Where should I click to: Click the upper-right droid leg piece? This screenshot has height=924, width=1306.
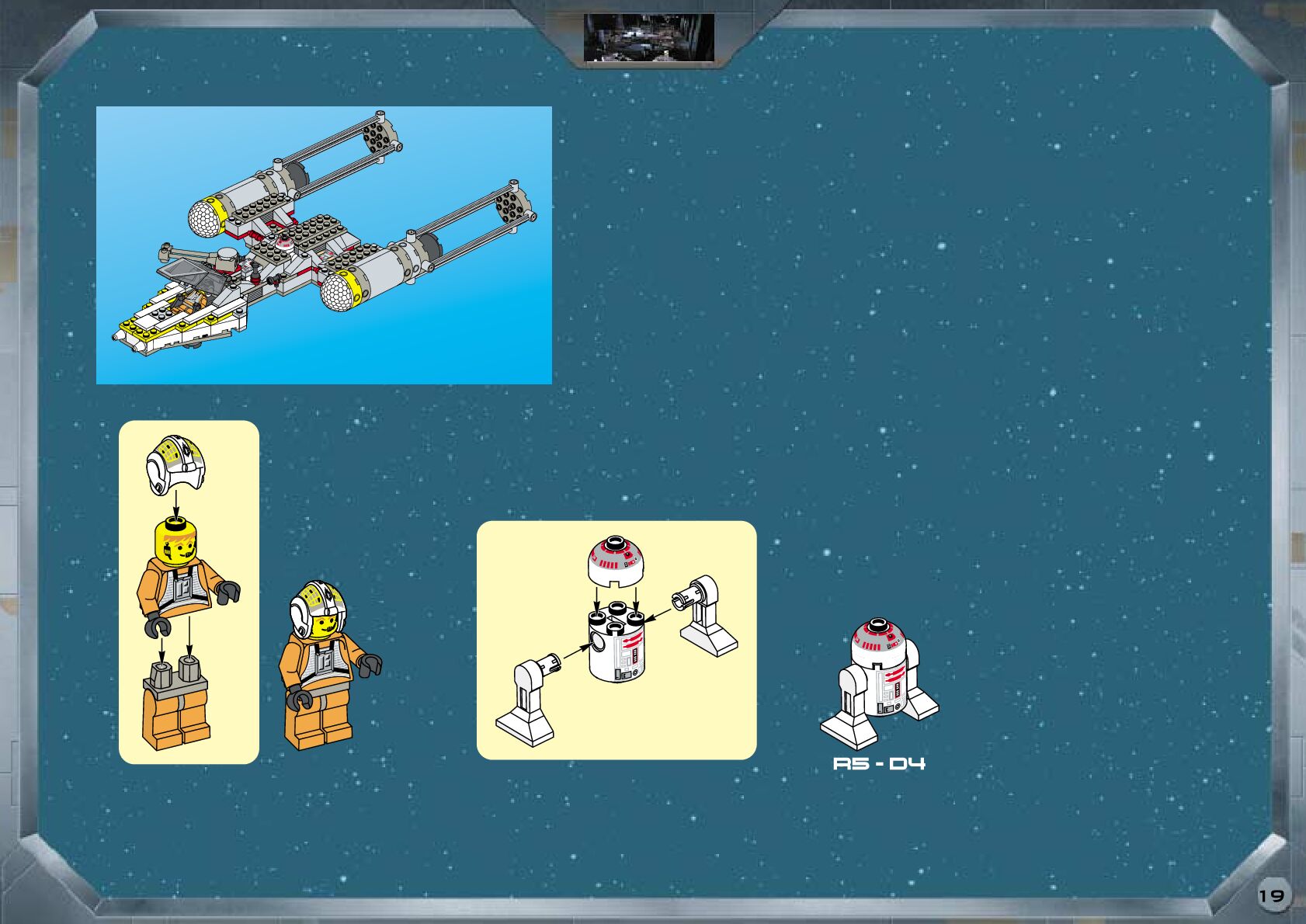point(705,616)
